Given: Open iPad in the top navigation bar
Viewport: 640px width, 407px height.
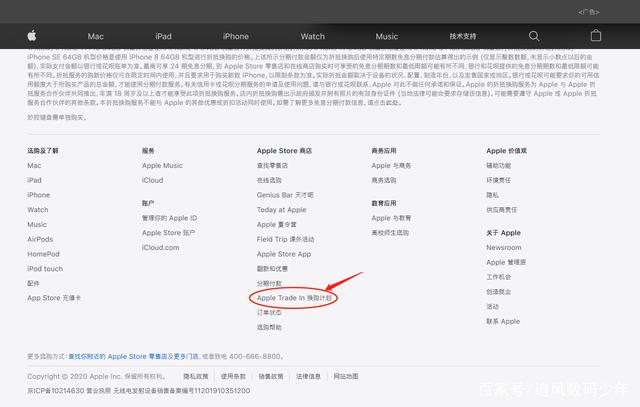Looking at the screenshot, I should [x=163, y=36].
